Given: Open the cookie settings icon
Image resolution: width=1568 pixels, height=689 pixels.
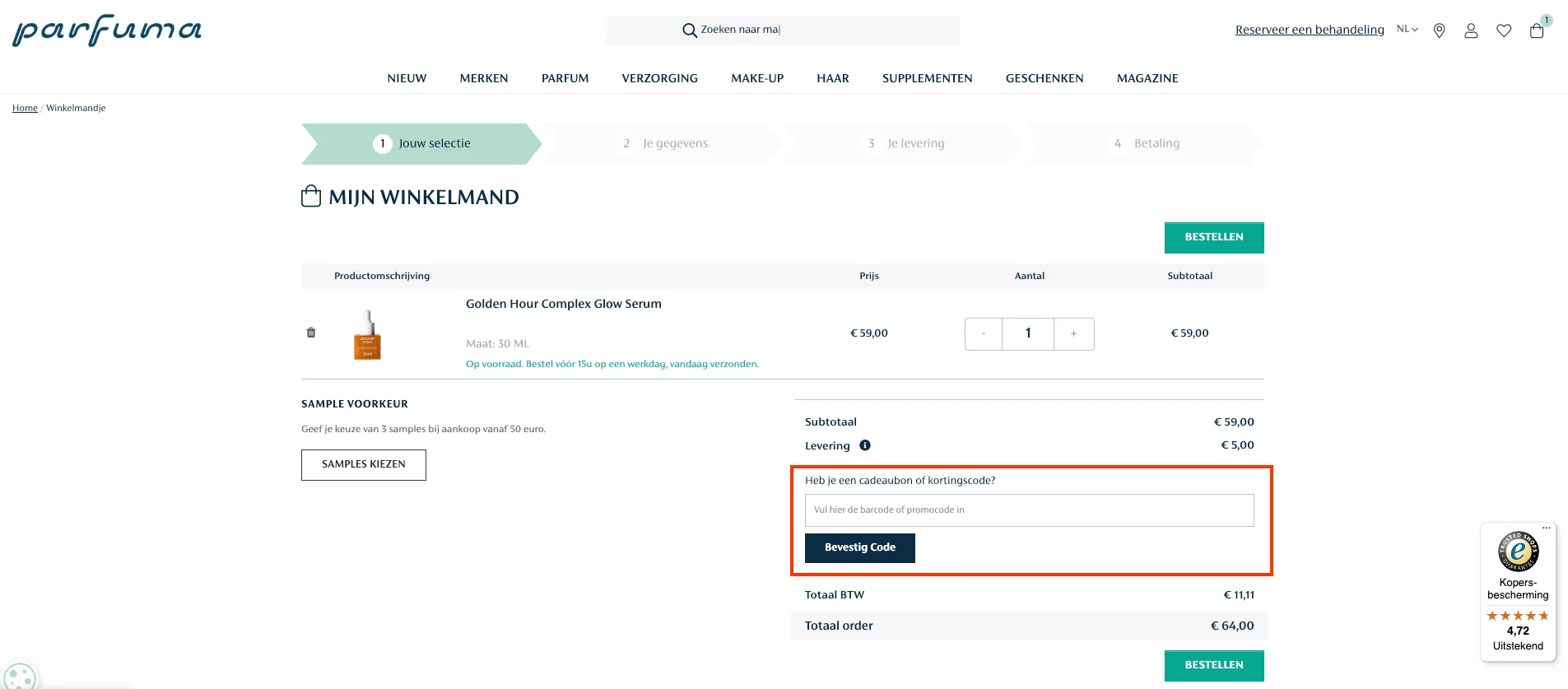Looking at the screenshot, I should 20,677.
